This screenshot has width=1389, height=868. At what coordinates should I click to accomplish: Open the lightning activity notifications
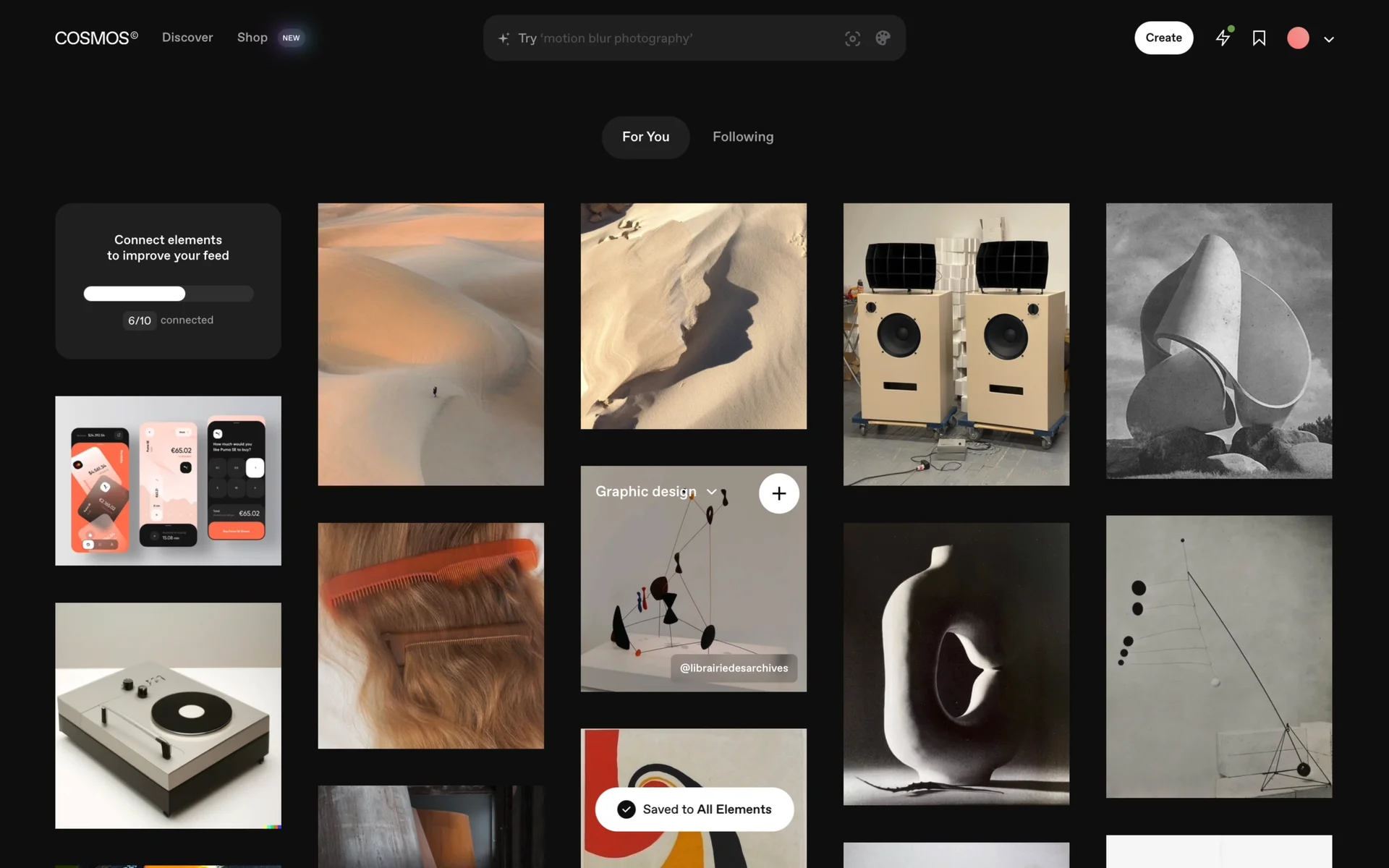pos(1223,38)
